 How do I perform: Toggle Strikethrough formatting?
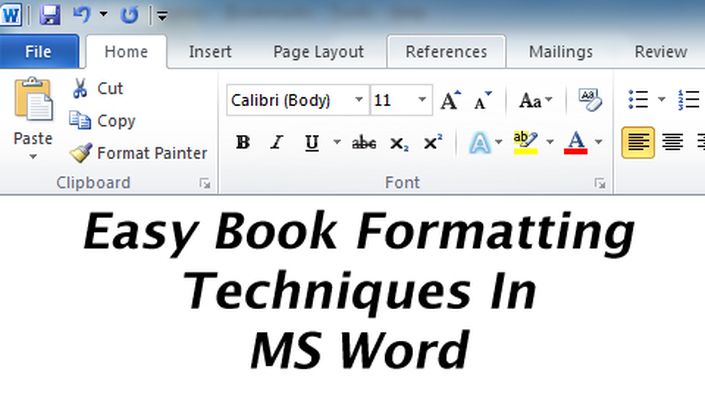click(x=364, y=143)
